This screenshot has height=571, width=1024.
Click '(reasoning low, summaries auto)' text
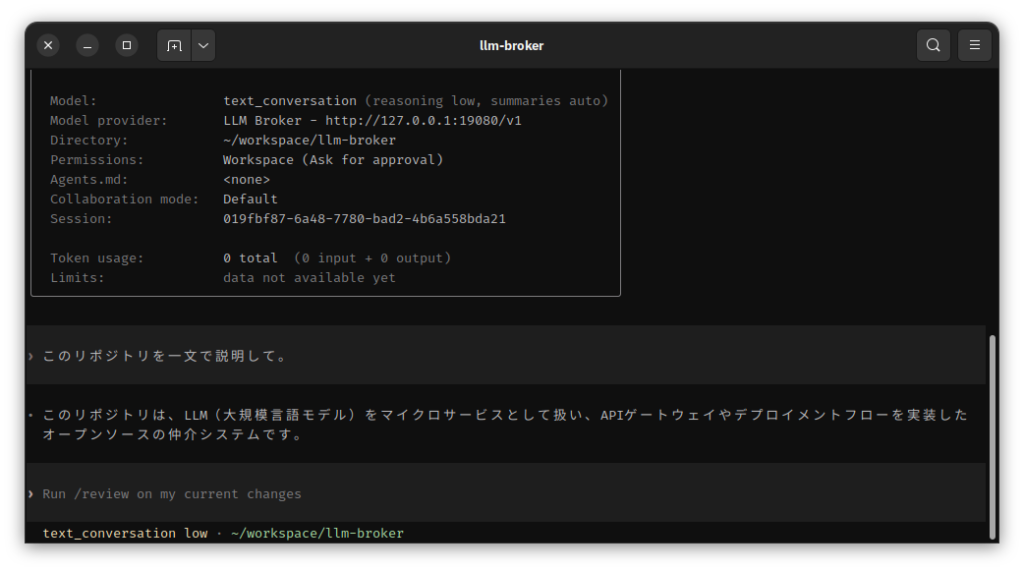pos(487,101)
